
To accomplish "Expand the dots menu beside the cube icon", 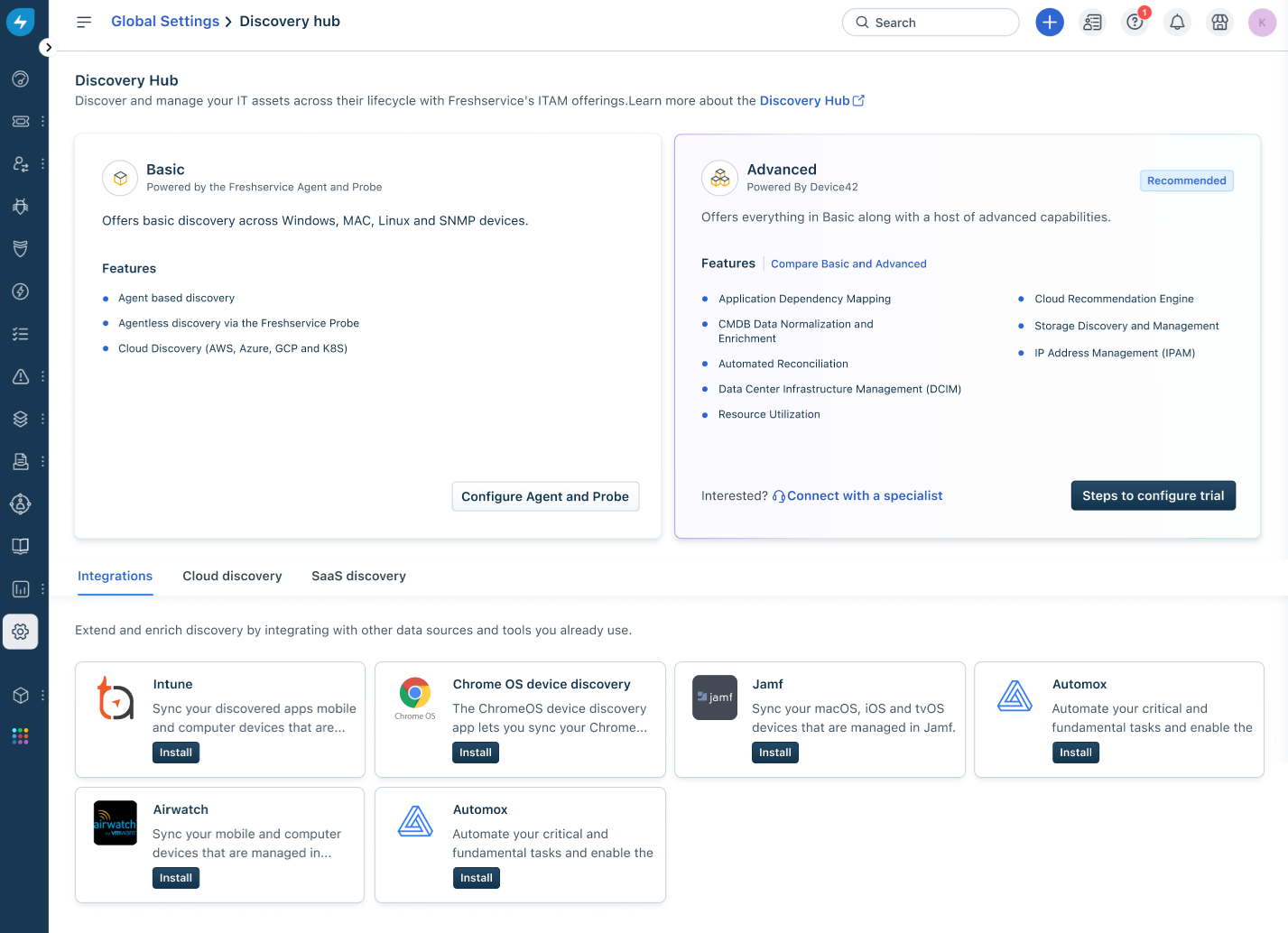I will point(42,696).
